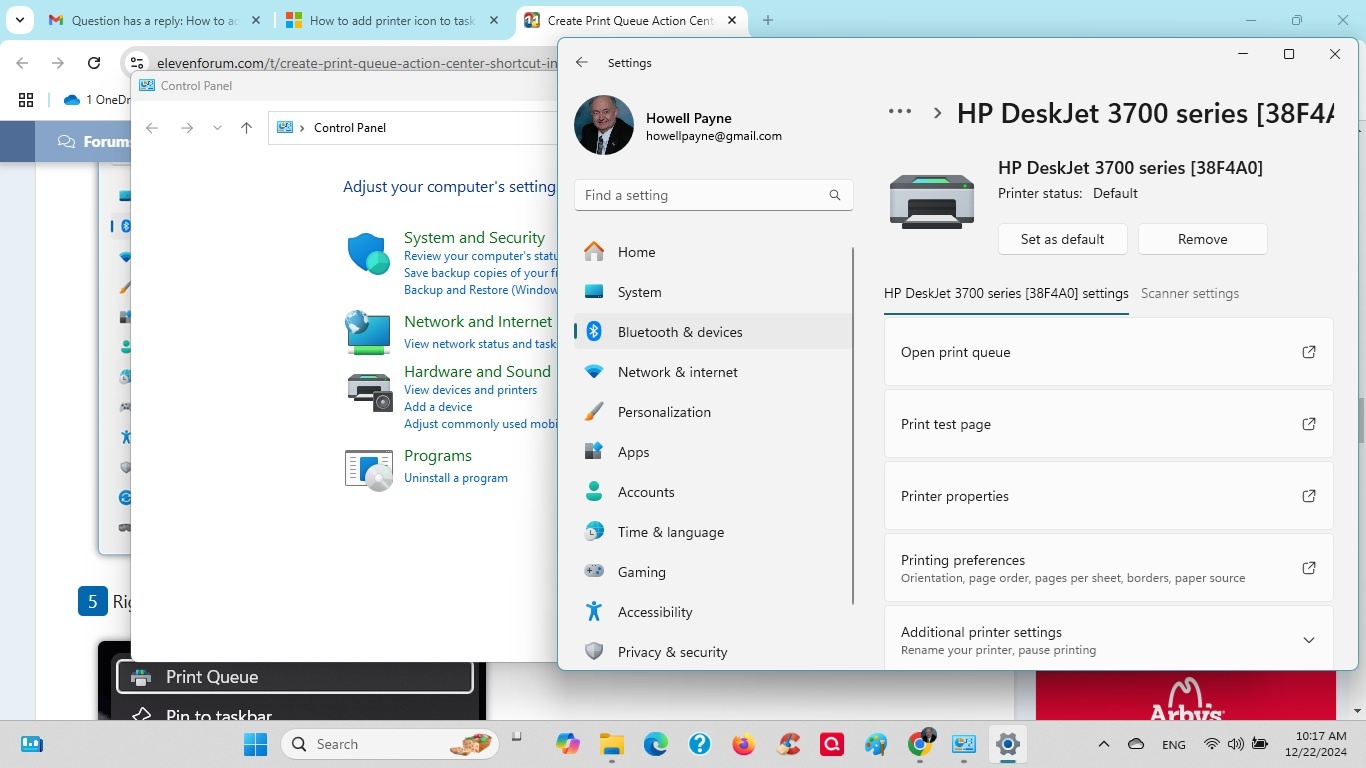Open Windows Start menu
Image resolution: width=1366 pixels, height=768 pixels.
pyautogui.click(x=255, y=744)
